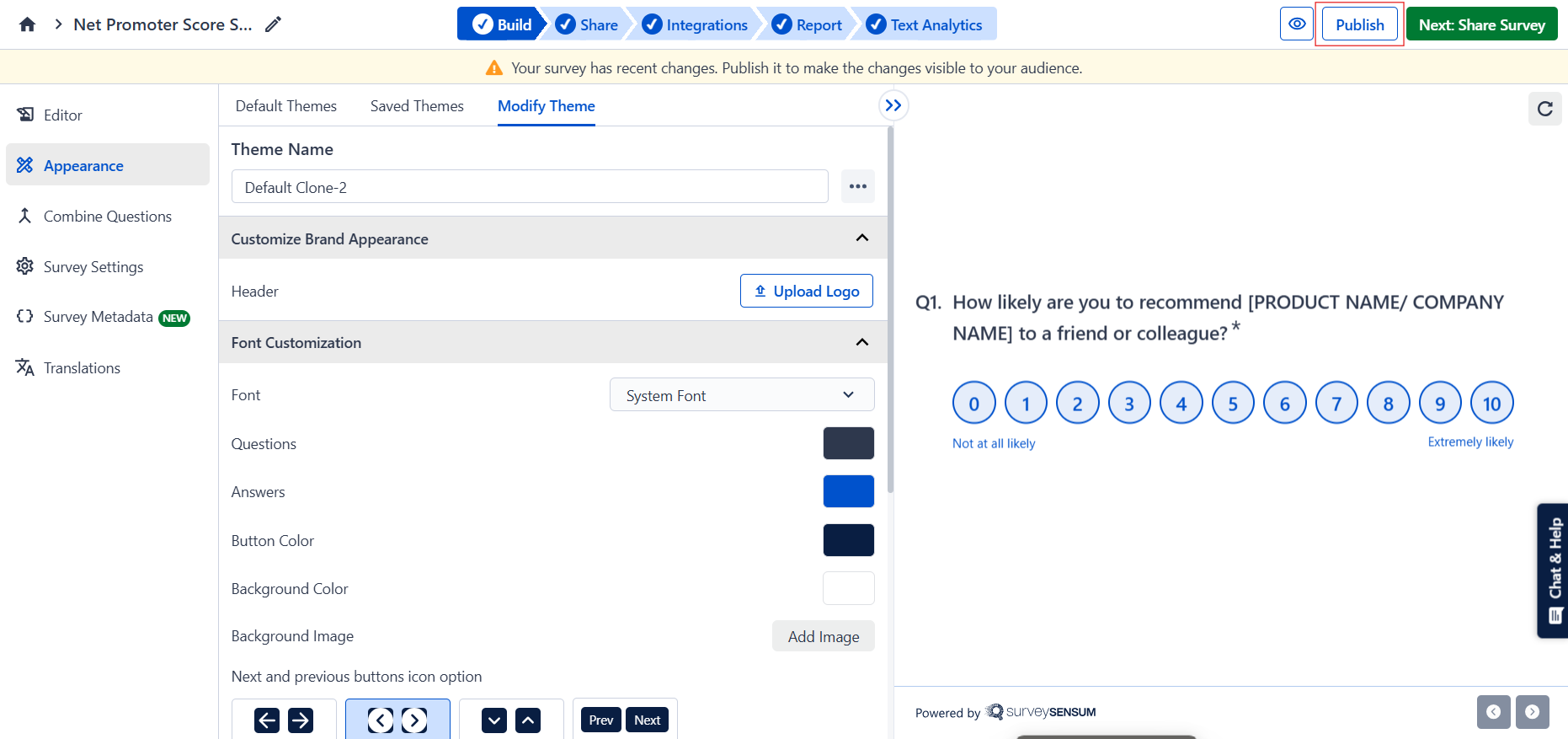Collapse theme panel with double-arrow icon
Image resolution: width=1568 pixels, height=739 pixels.
pos(893,105)
